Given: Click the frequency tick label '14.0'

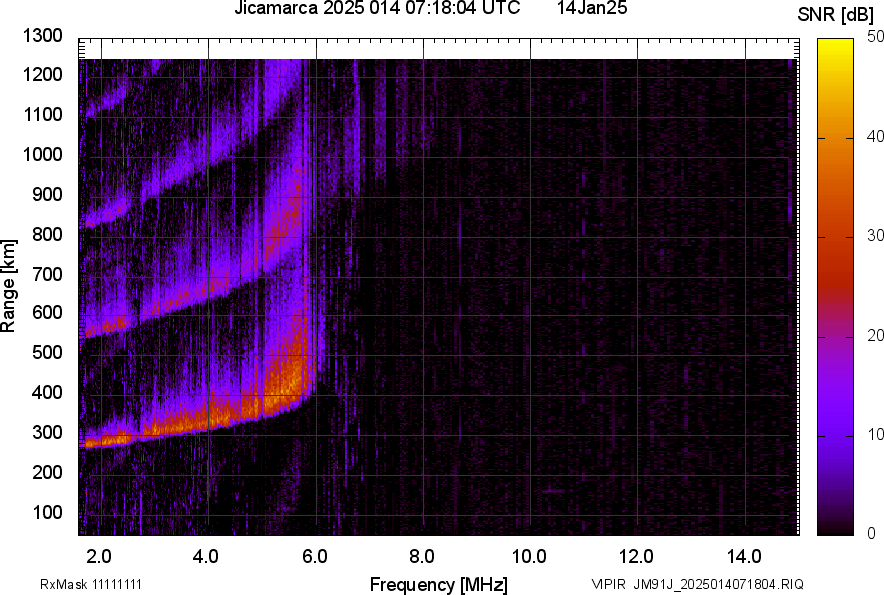Looking at the screenshot, I should point(744,557).
